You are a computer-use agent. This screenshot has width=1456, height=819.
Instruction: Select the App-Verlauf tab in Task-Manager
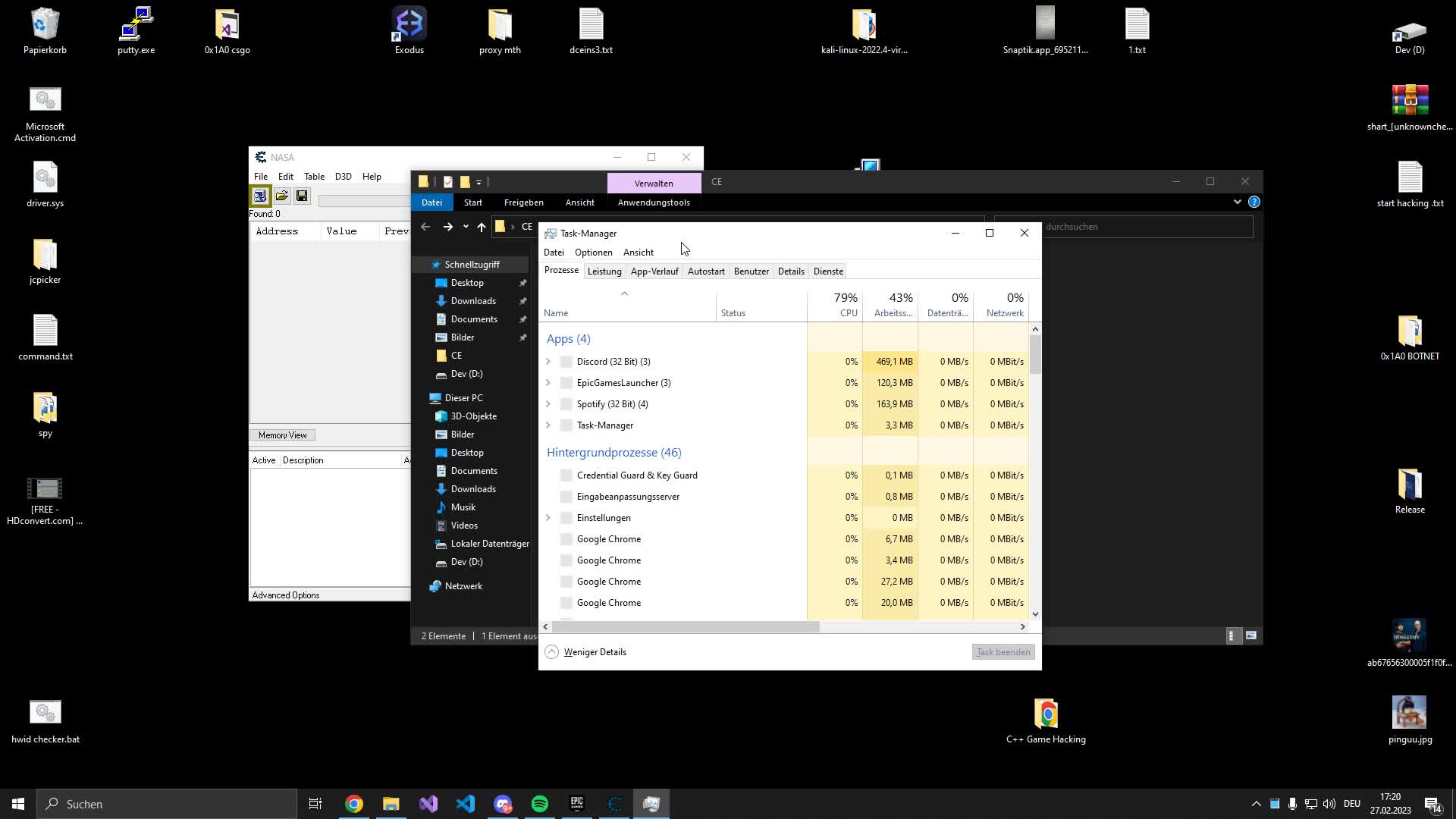(x=654, y=271)
